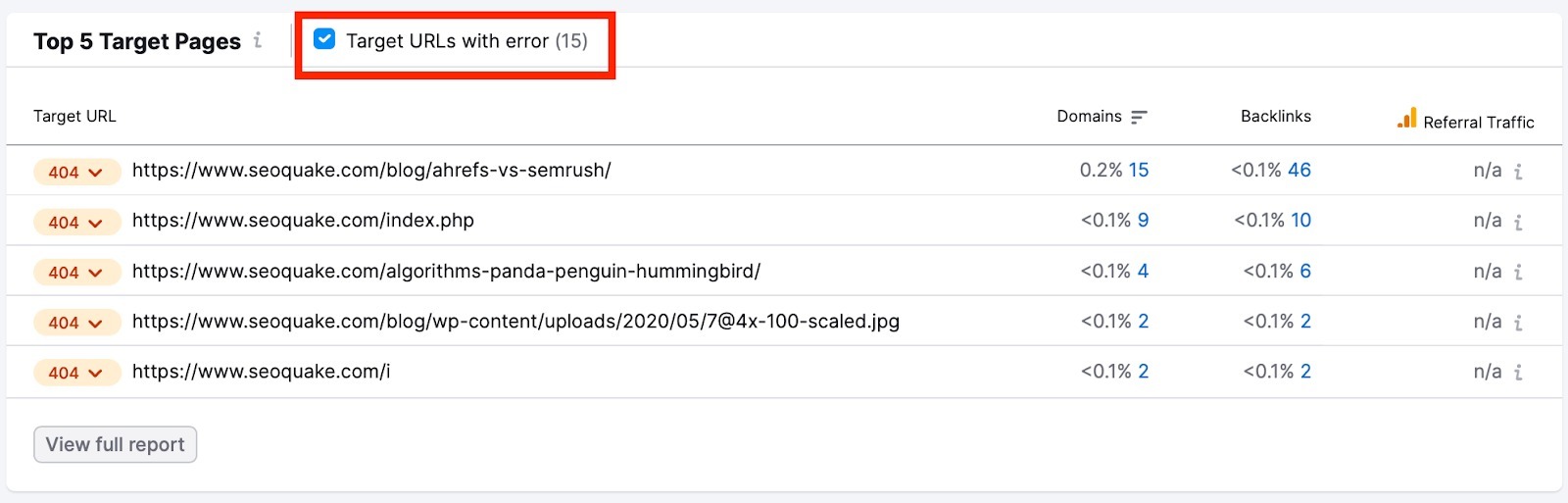Sort table by Backlinks column header
This screenshot has width=1568, height=503.
pyautogui.click(x=1275, y=116)
